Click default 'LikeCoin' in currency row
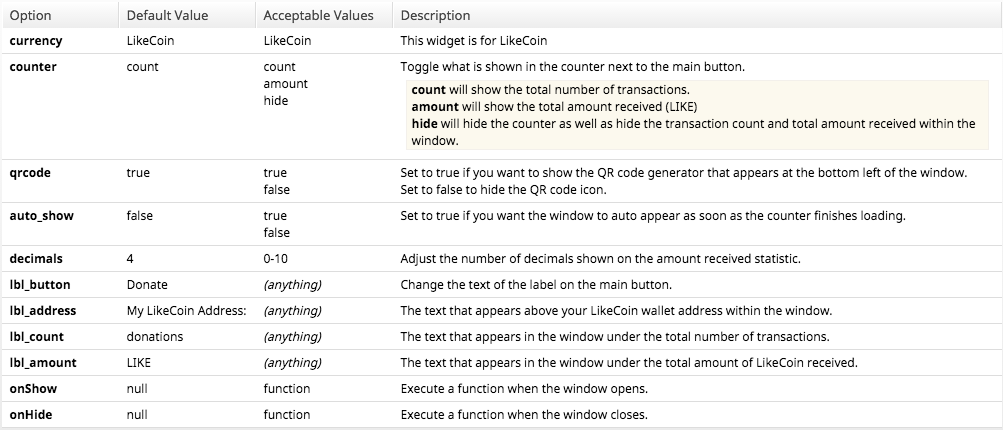This screenshot has width=1003, height=430. tap(150, 41)
